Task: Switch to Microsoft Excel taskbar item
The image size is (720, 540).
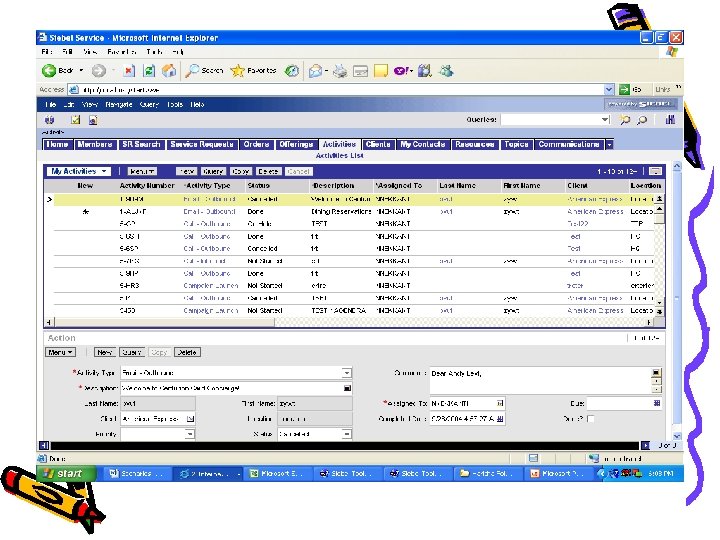Action: pyautogui.click(x=277, y=473)
